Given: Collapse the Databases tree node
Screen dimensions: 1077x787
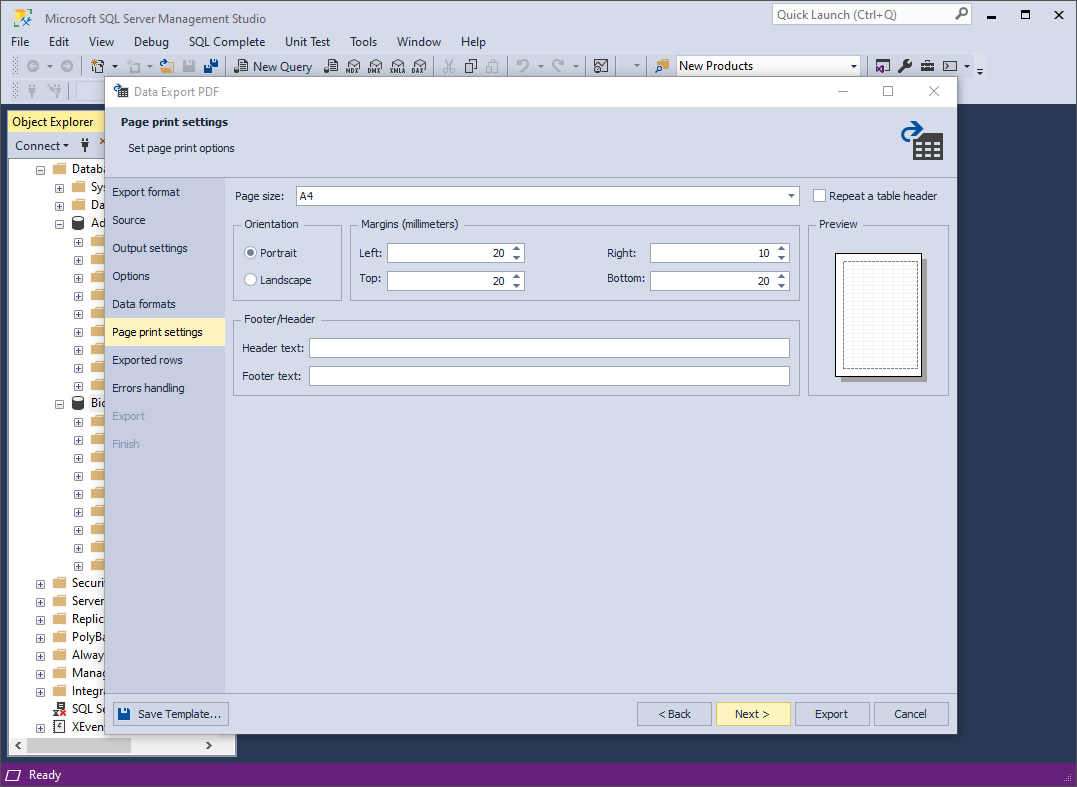Looking at the screenshot, I should tap(40, 169).
